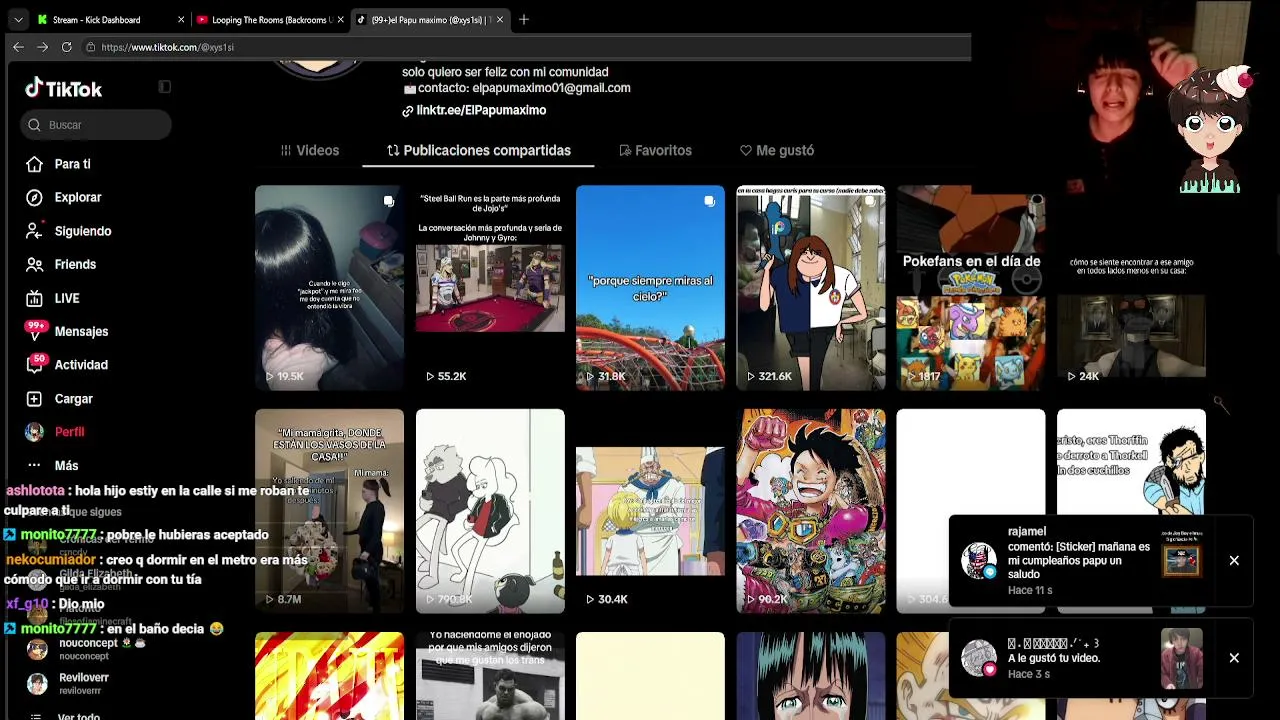The height and width of the screenshot is (720, 1280).
Task: Open the cartoon girl video with 321.6K views
Action: point(811,288)
